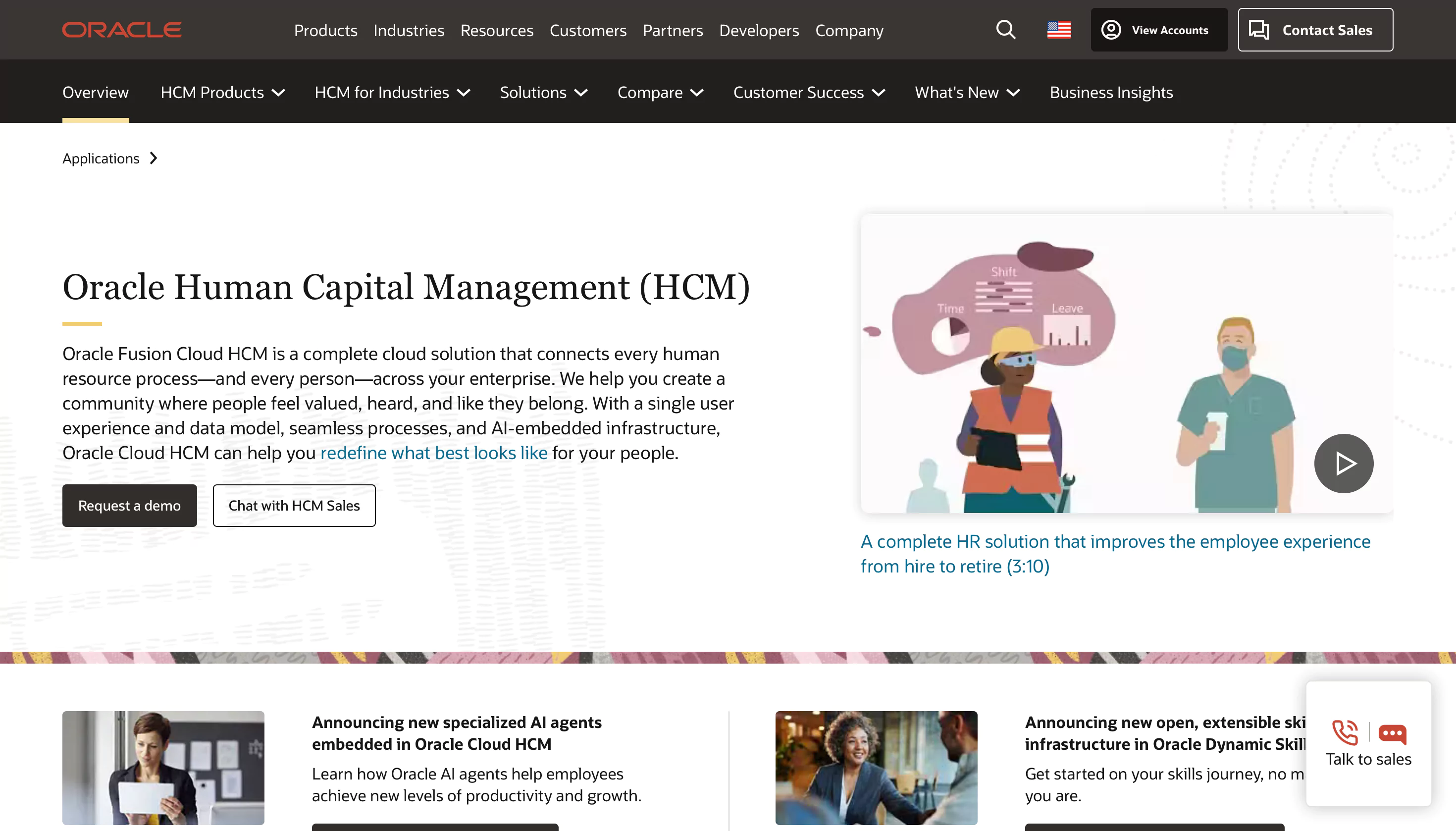Click Chat with HCM Sales button

(x=294, y=505)
